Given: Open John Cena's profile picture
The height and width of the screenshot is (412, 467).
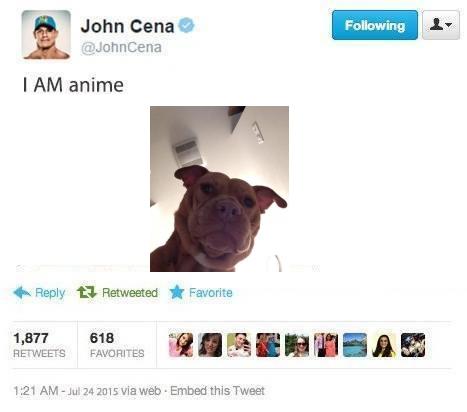Looking at the screenshot, I should click(46, 35).
